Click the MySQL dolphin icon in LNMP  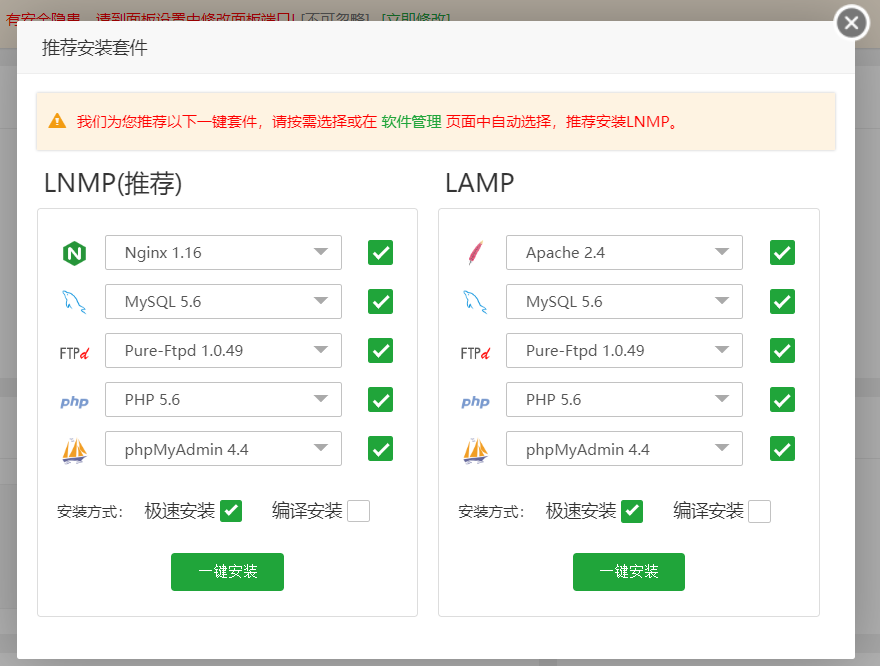[74, 302]
